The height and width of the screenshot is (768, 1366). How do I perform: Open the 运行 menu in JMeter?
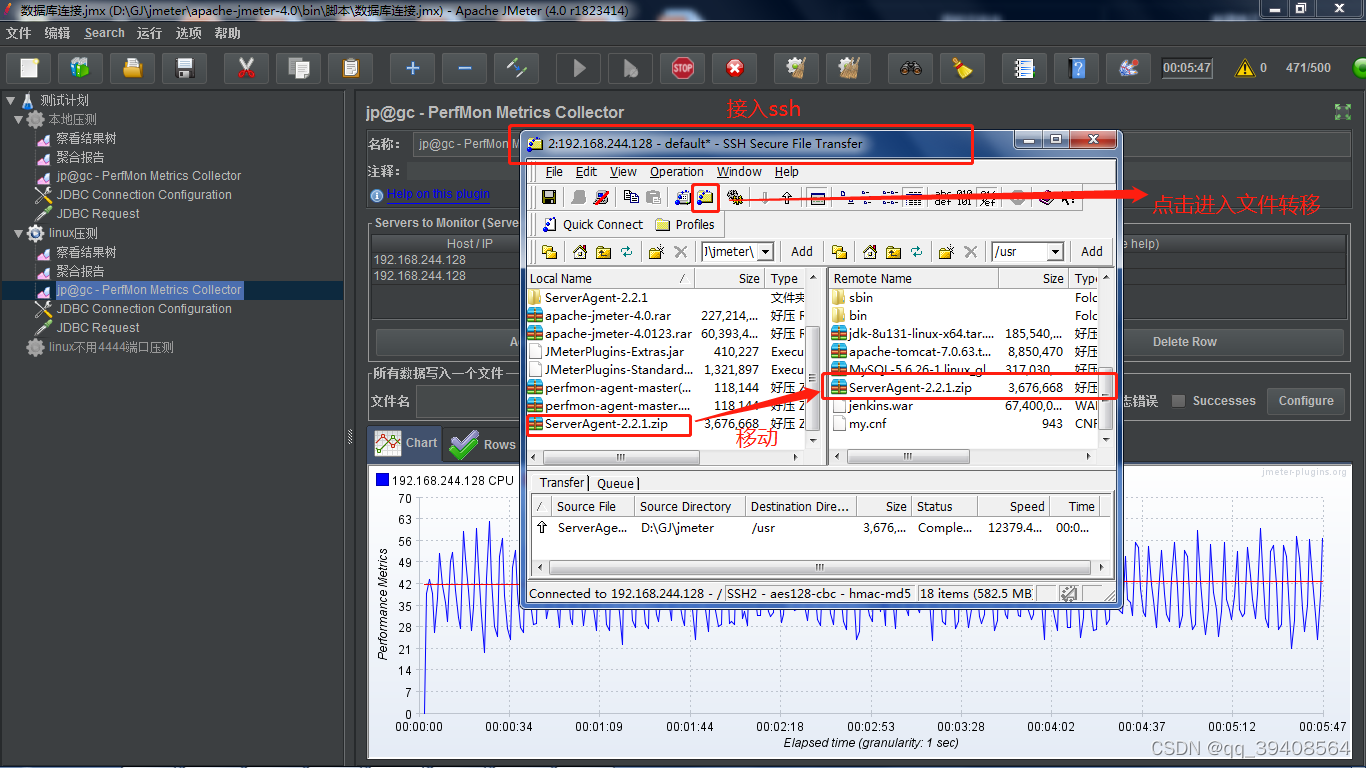click(149, 33)
